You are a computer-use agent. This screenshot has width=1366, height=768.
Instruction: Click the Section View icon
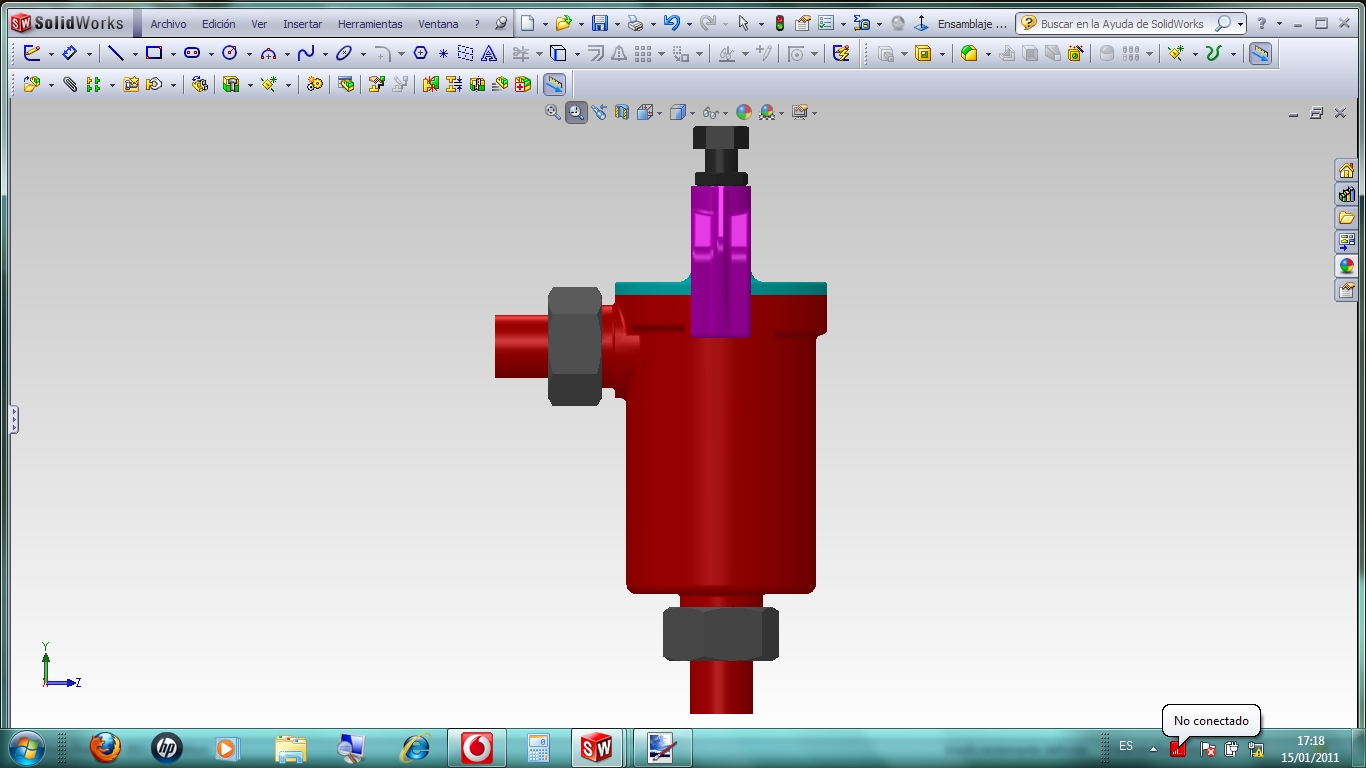[x=622, y=113]
